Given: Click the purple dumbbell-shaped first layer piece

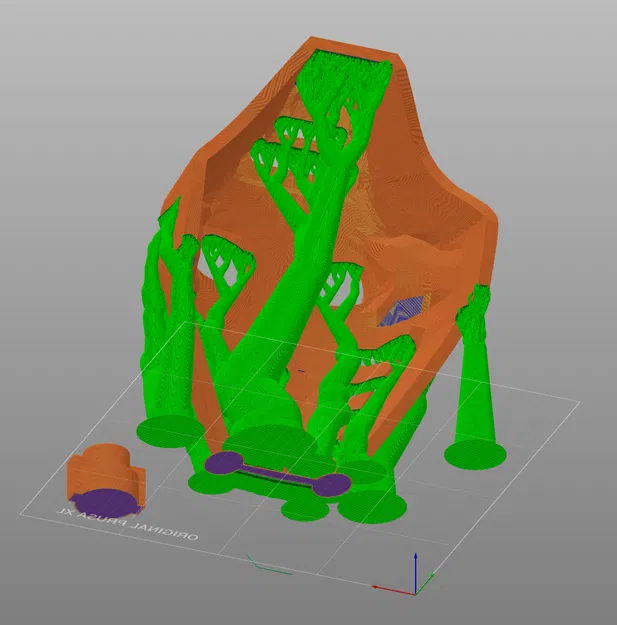Looking at the screenshot, I should [x=278, y=474].
